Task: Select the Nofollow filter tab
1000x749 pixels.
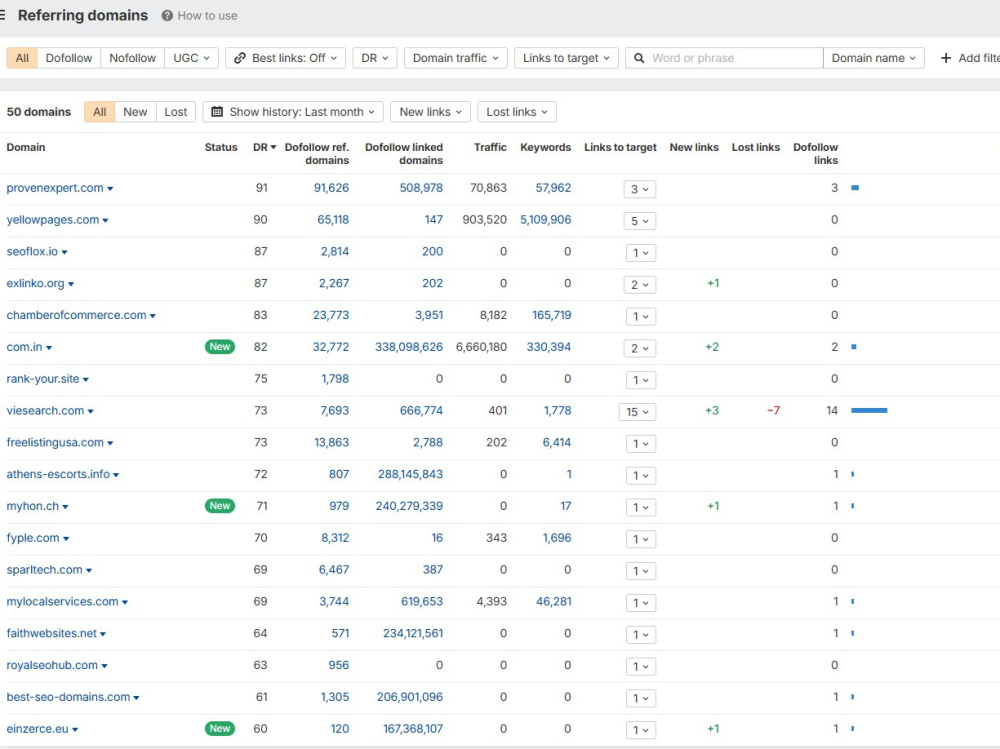Action: click(133, 58)
